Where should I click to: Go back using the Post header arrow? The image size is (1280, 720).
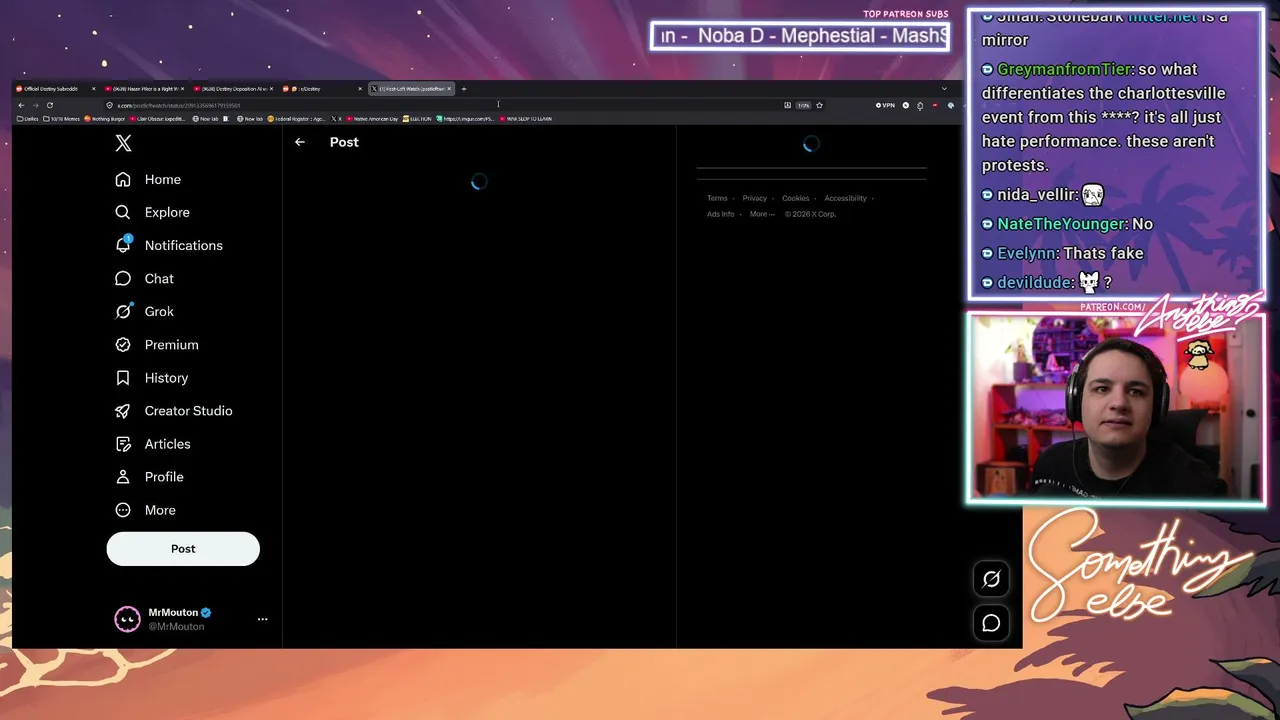[x=300, y=142]
